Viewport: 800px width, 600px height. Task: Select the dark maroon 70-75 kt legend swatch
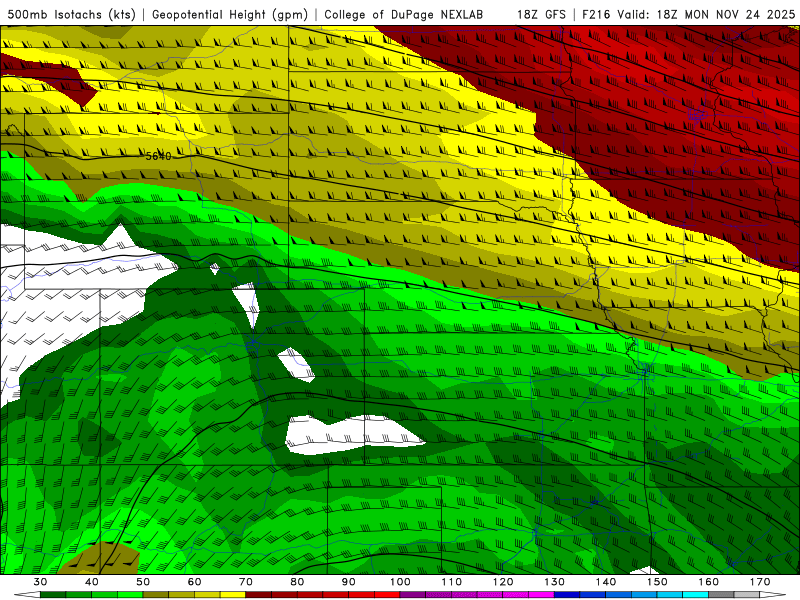pos(259,595)
